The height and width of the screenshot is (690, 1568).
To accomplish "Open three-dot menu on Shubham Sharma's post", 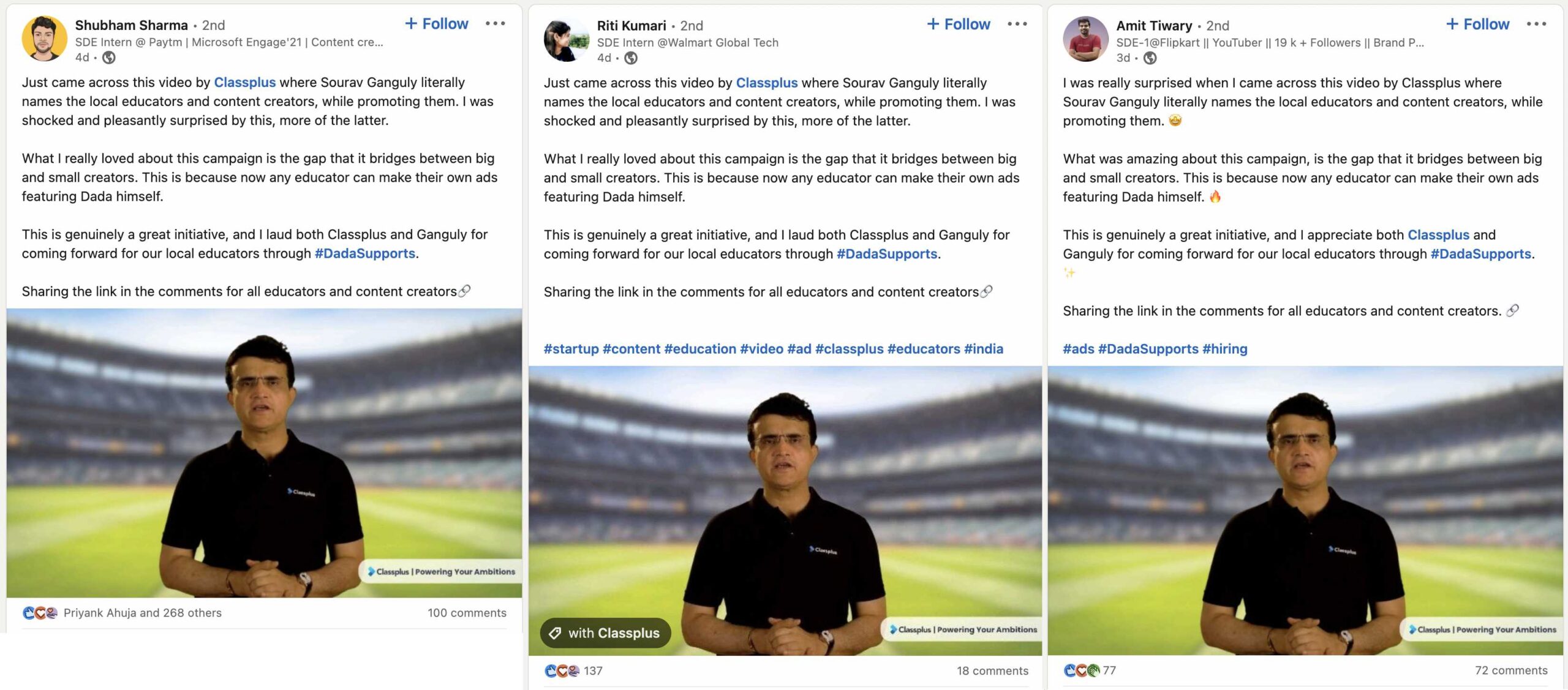I will coord(495,24).
